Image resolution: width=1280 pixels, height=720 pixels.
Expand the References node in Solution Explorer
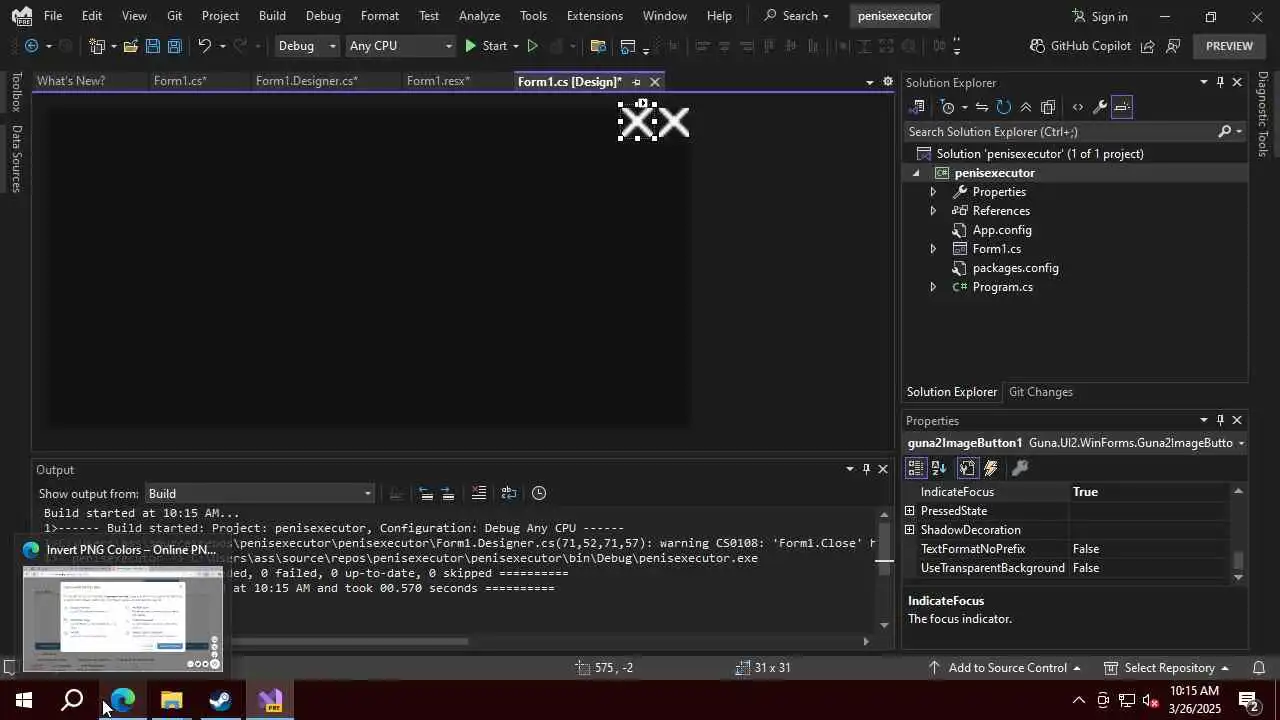[933, 211]
